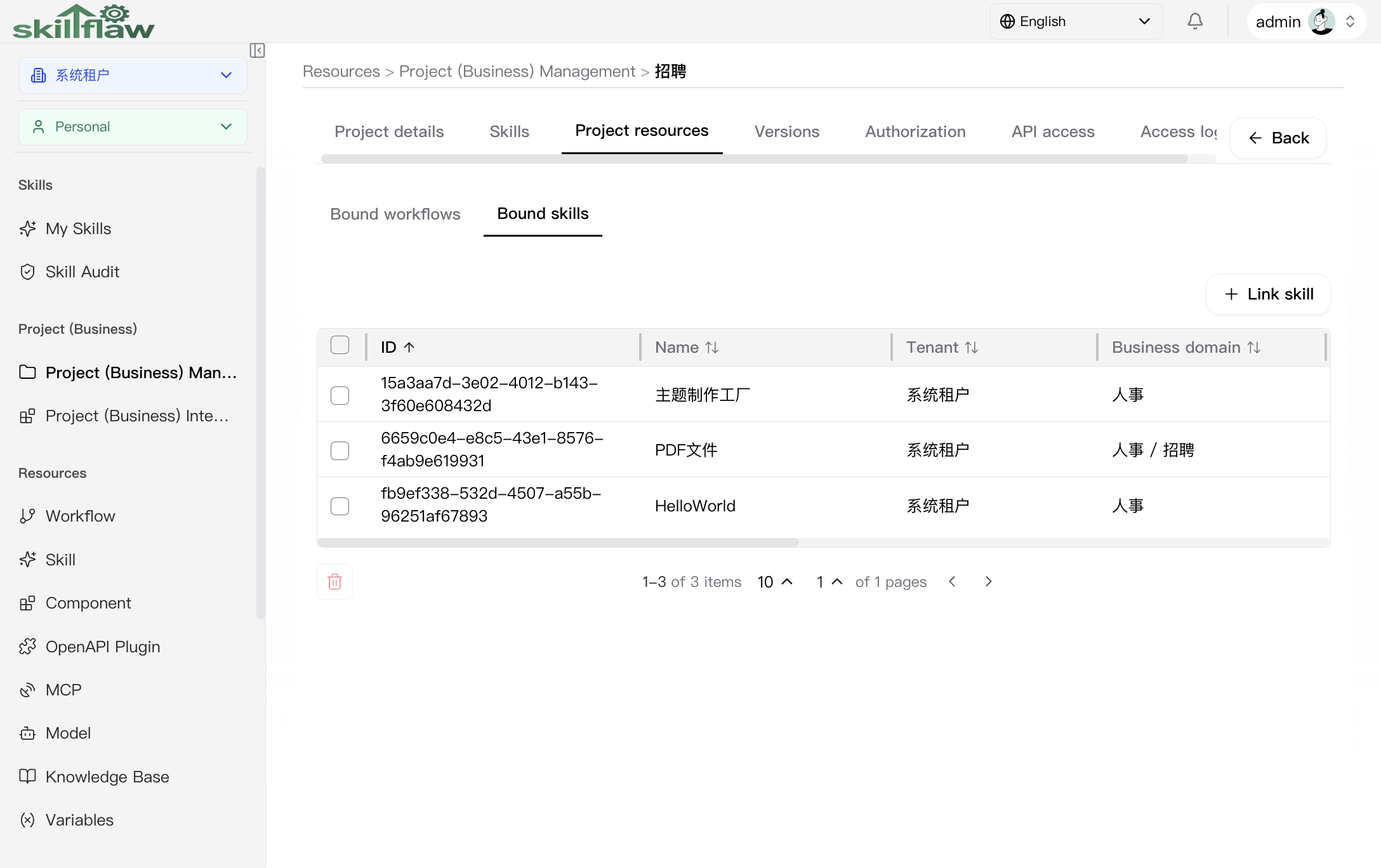
Task: Open the Access log tab
Action: pos(1179,132)
